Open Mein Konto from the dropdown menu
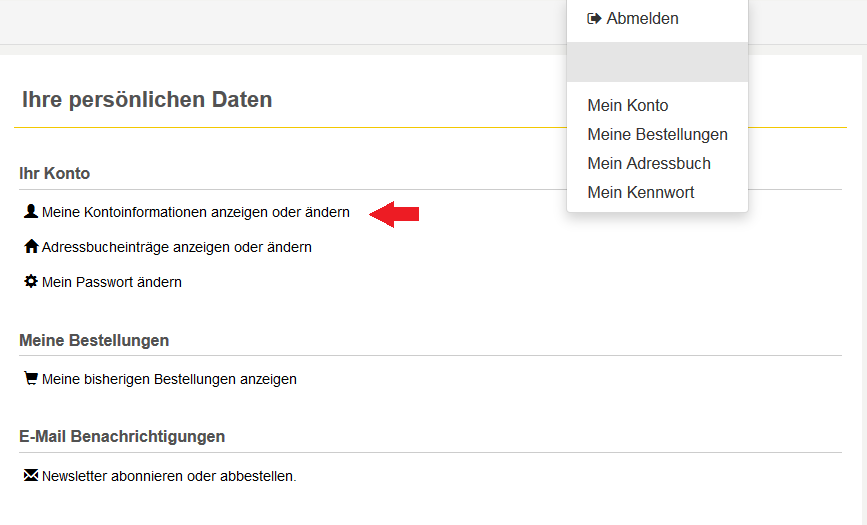Screen dimensions: 867x525 pyautogui.click(x=628, y=106)
